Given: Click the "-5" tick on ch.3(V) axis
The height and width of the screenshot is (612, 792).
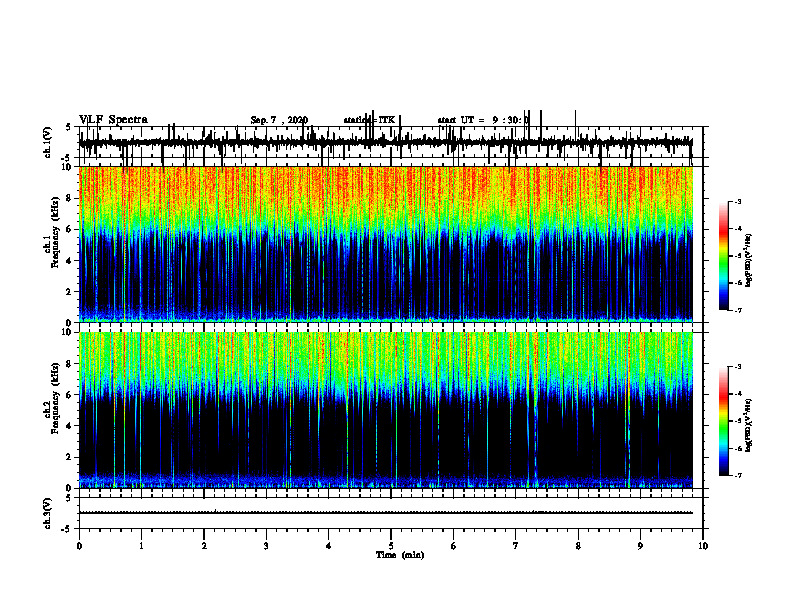Looking at the screenshot, I should pos(67,529).
